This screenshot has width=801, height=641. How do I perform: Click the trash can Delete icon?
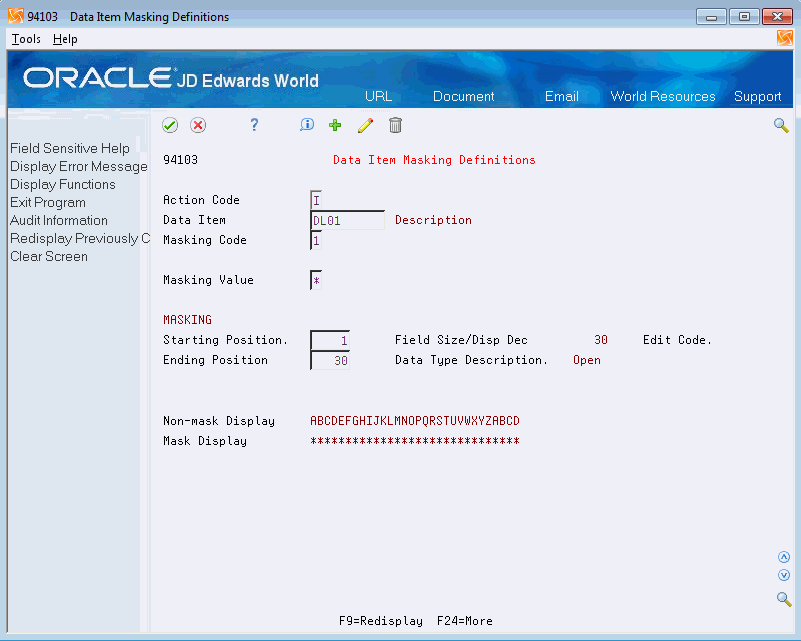click(x=395, y=125)
